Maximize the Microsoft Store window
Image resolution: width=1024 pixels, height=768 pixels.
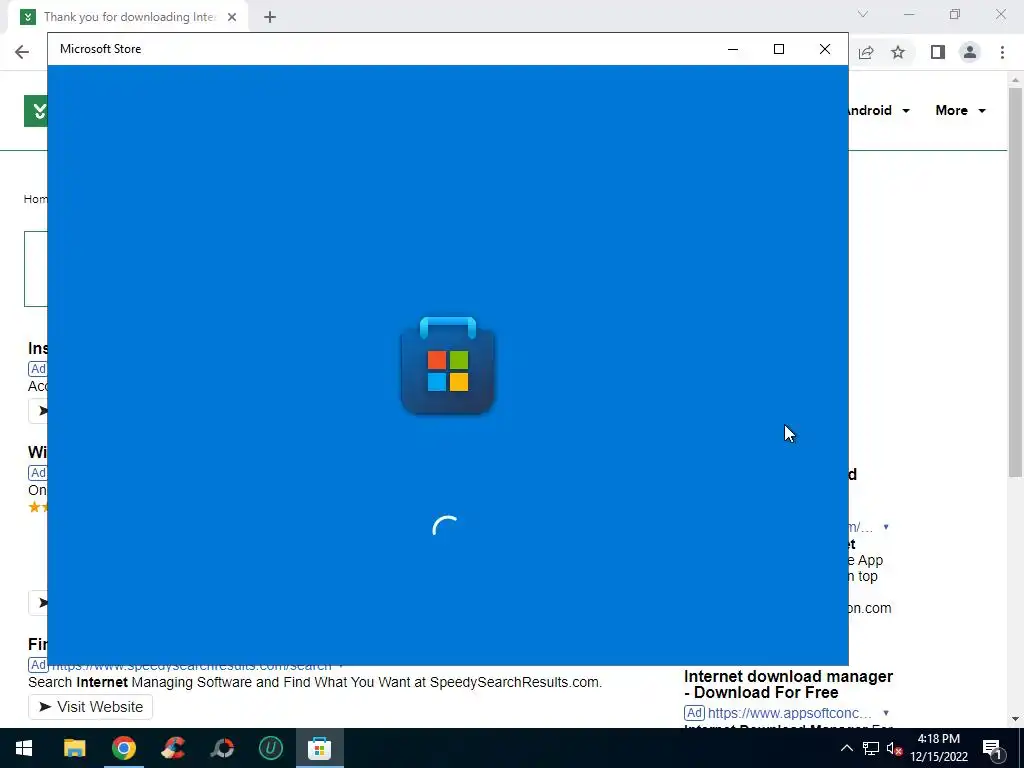[x=778, y=49]
